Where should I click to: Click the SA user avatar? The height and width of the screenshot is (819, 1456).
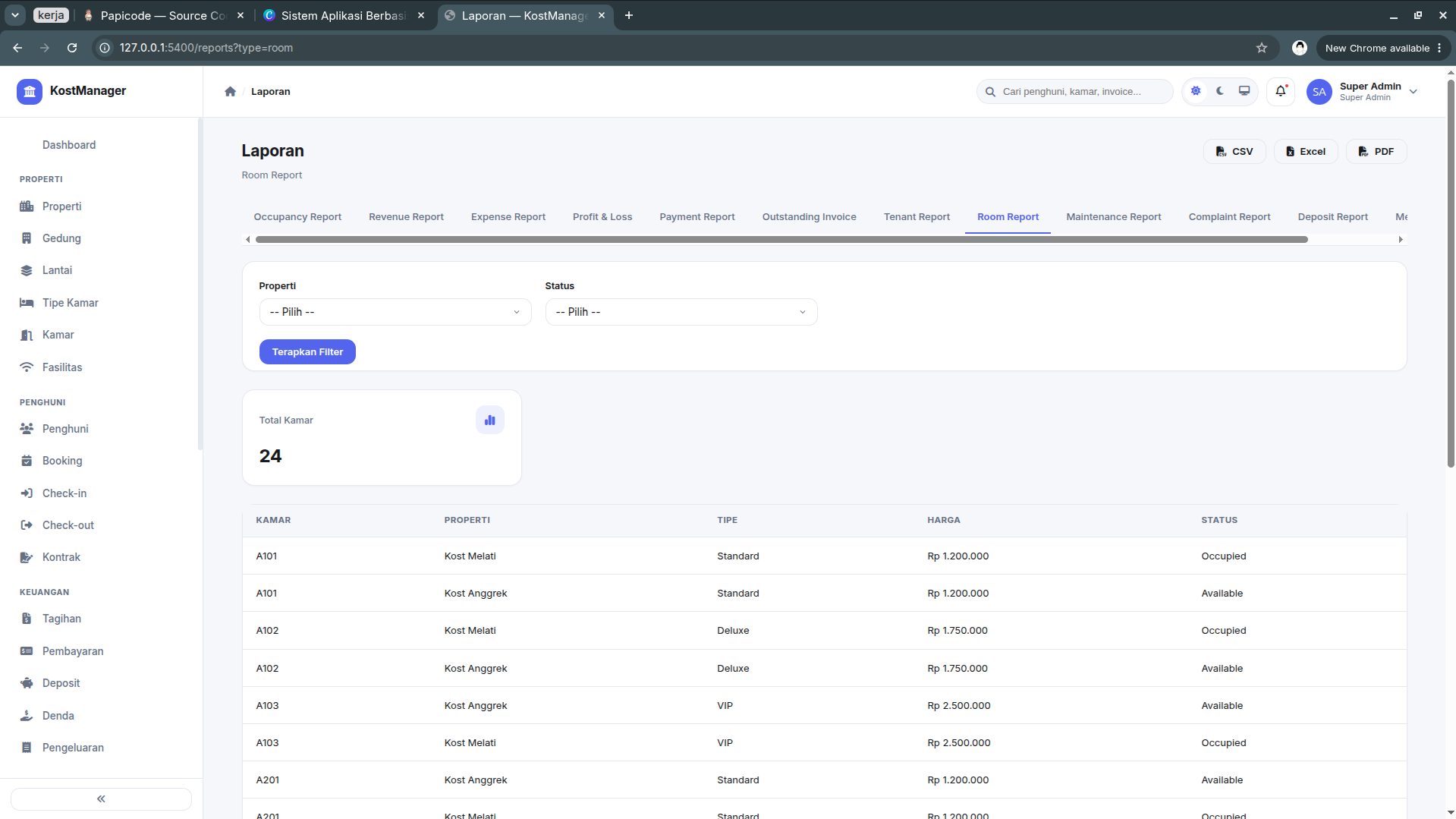tap(1319, 92)
